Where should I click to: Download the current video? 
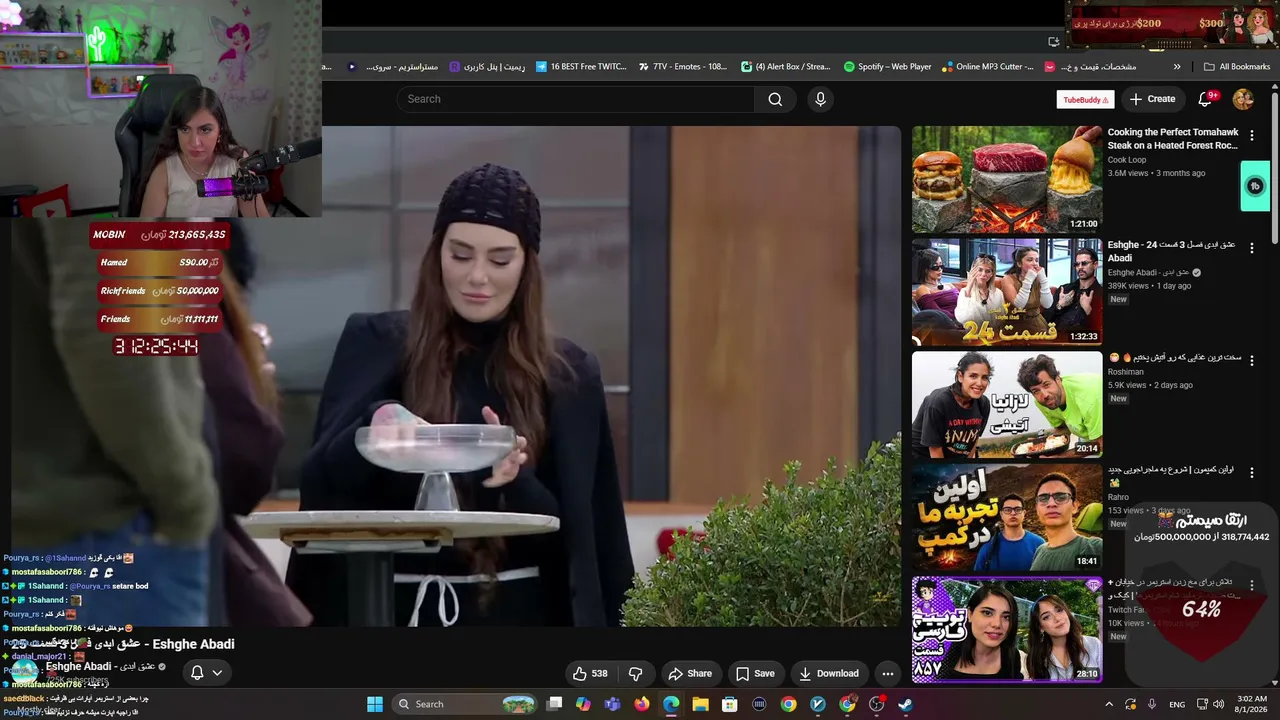click(828, 673)
